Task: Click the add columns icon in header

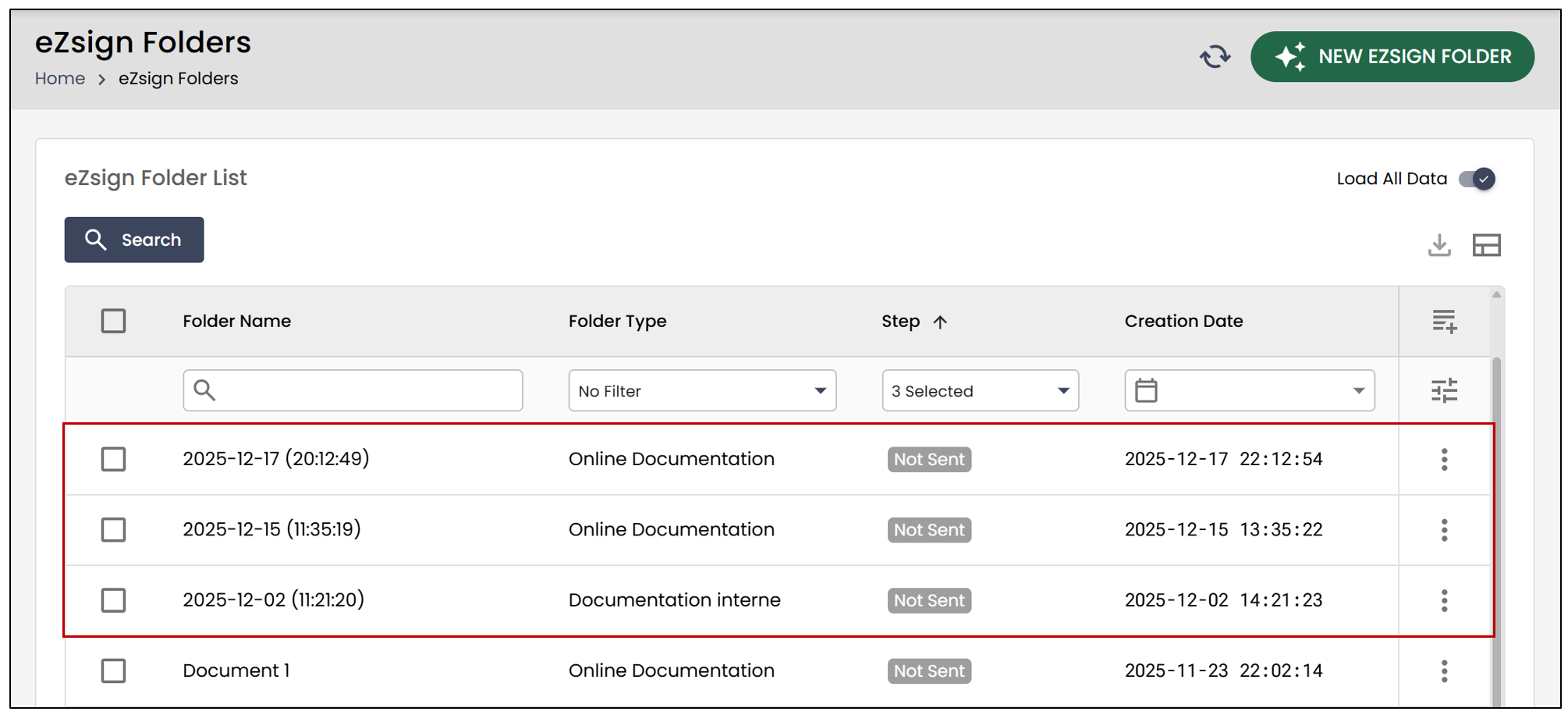Action: (x=1444, y=321)
